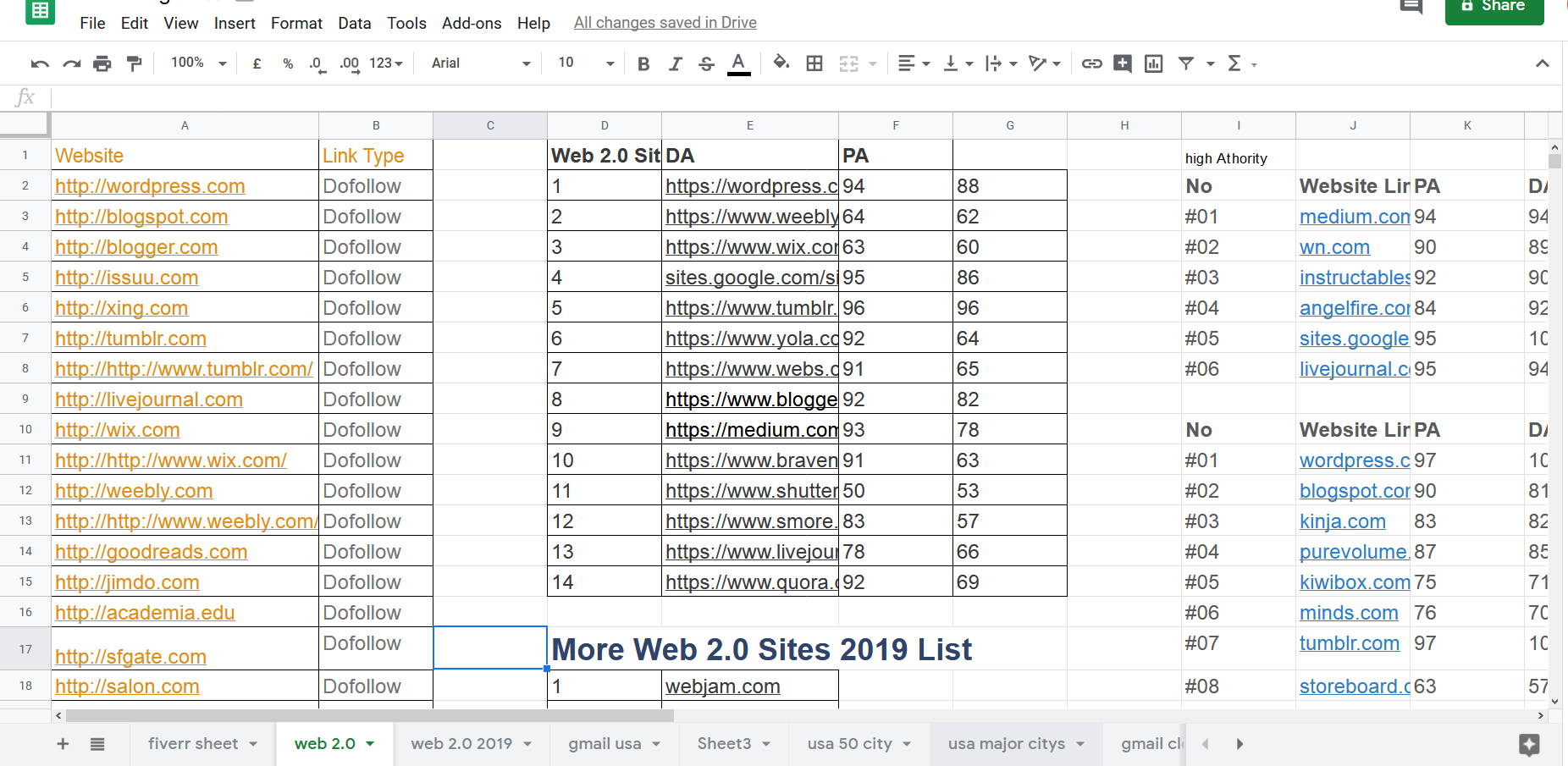The width and height of the screenshot is (1568, 766).
Task: Open the Fill color picker
Action: [781, 63]
